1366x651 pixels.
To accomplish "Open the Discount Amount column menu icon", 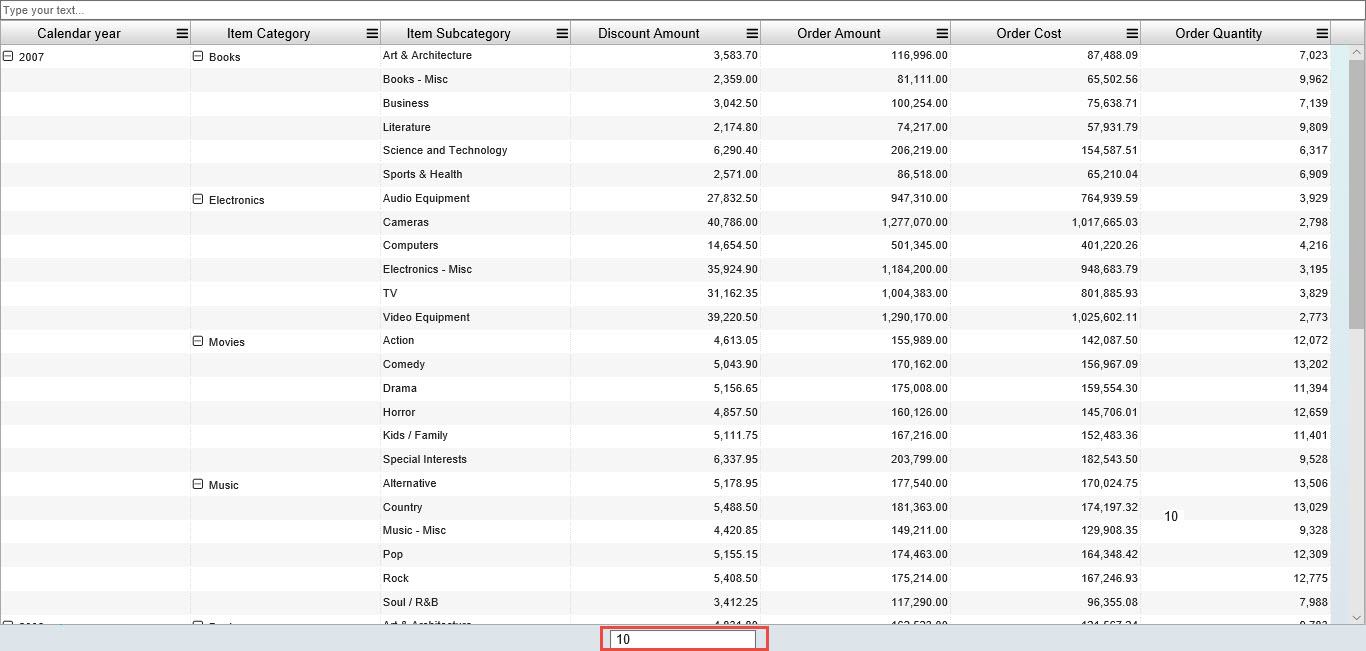I will [752, 33].
